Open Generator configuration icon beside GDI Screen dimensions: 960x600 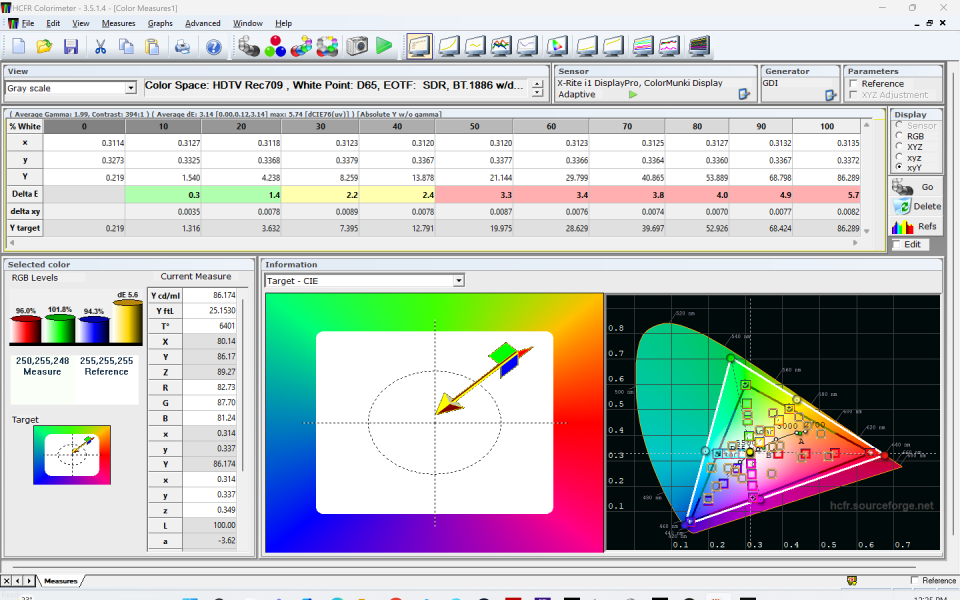[830, 94]
